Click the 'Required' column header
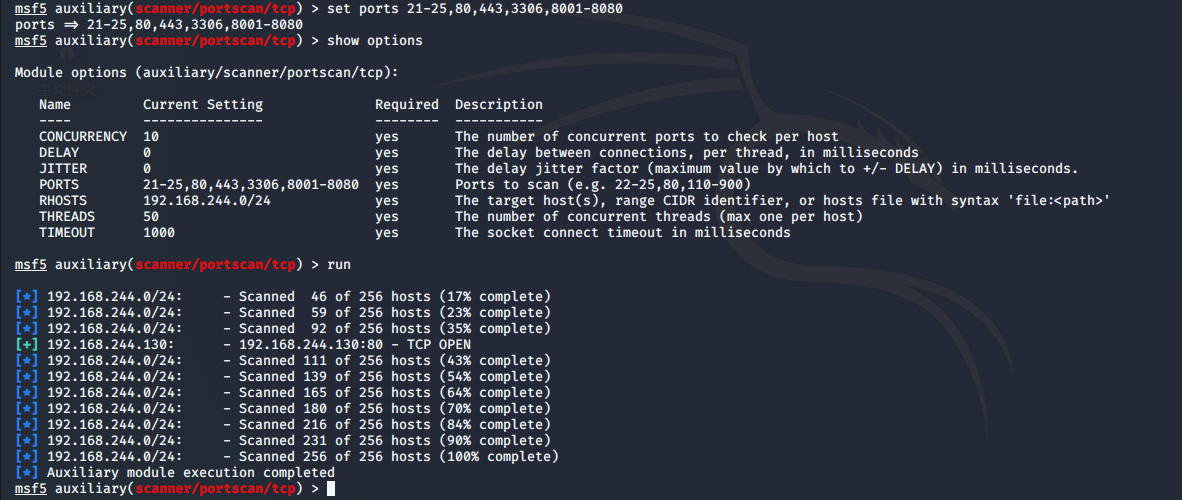Image resolution: width=1182 pixels, height=500 pixels. 407,105
